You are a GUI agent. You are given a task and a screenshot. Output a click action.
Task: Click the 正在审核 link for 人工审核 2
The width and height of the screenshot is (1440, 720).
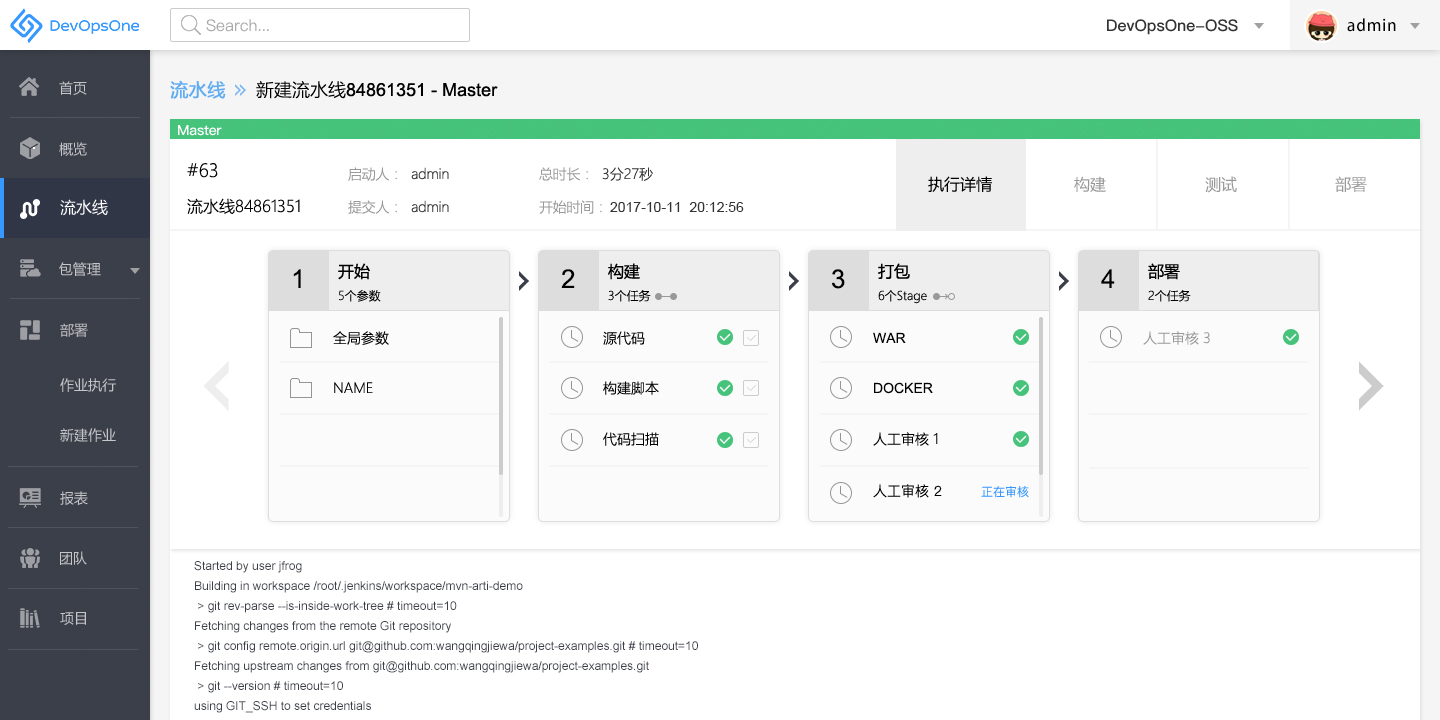coord(1005,492)
